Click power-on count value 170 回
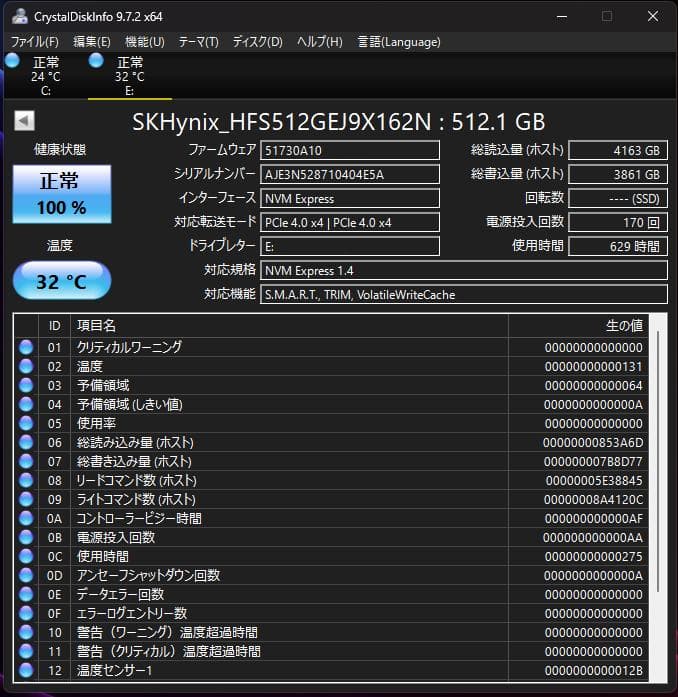Viewport: 678px width, 697px height. coord(618,222)
